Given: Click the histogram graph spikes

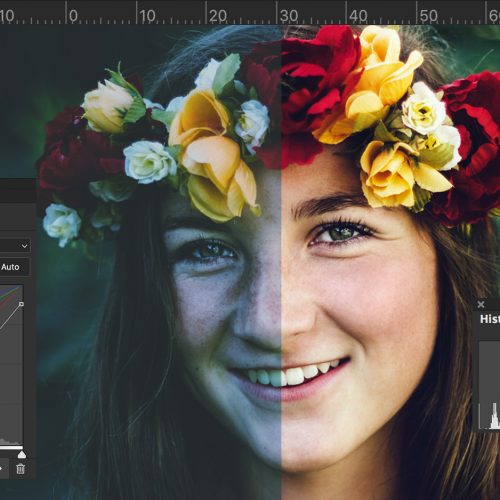Looking at the screenshot, I should point(494,416).
